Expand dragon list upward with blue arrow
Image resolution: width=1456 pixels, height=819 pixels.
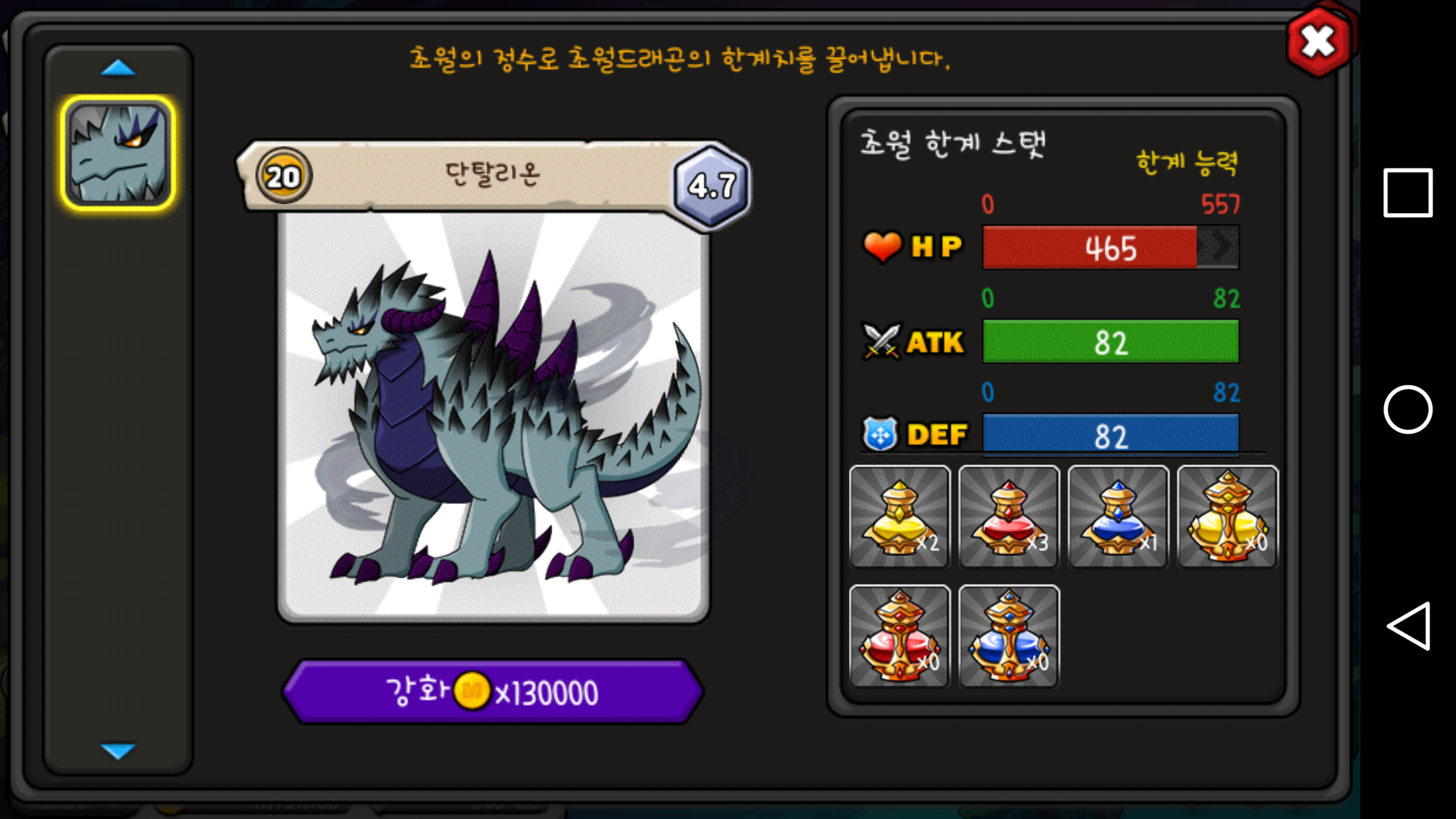click(118, 68)
